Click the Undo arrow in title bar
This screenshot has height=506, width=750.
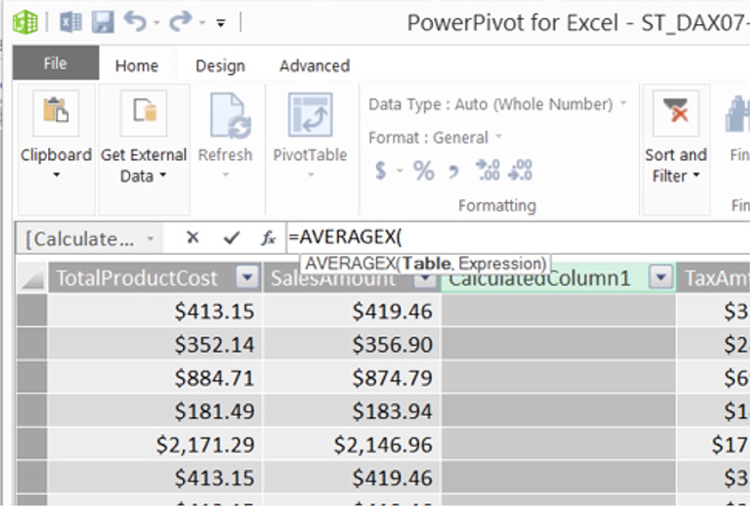[135, 21]
